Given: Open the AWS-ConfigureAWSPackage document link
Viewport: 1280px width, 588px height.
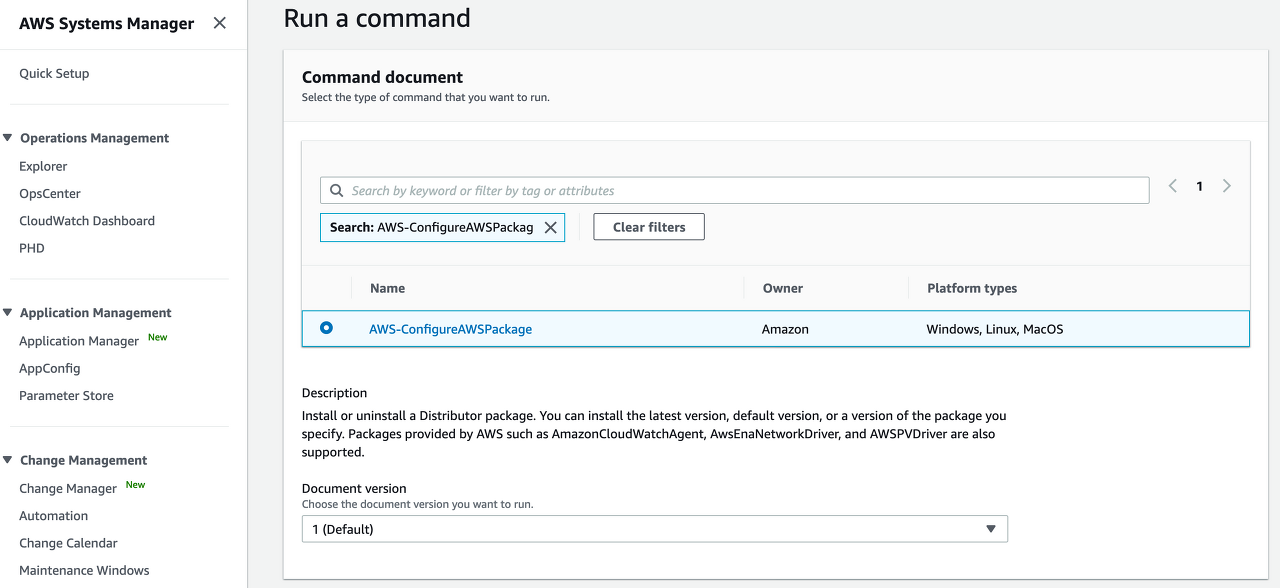Looking at the screenshot, I should 451,329.
